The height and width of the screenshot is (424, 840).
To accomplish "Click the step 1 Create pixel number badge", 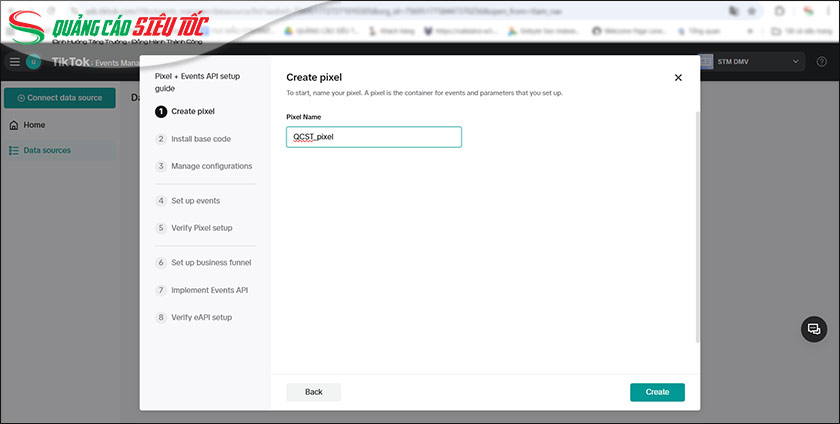I will 161,111.
